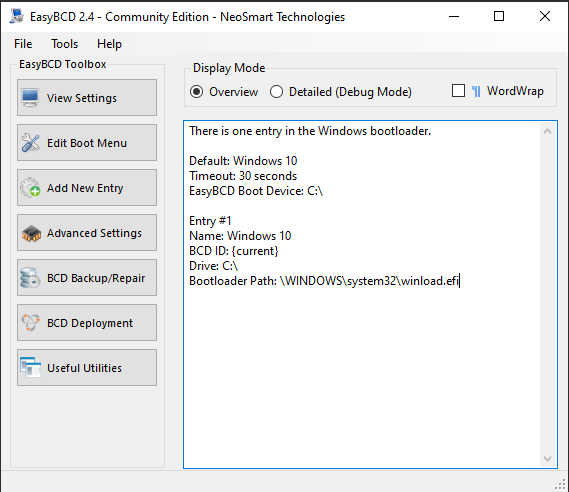This screenshot has height=492, width=569.
Task: Click the 'BCD ID: {current}' line
Action: pos(234,251)
